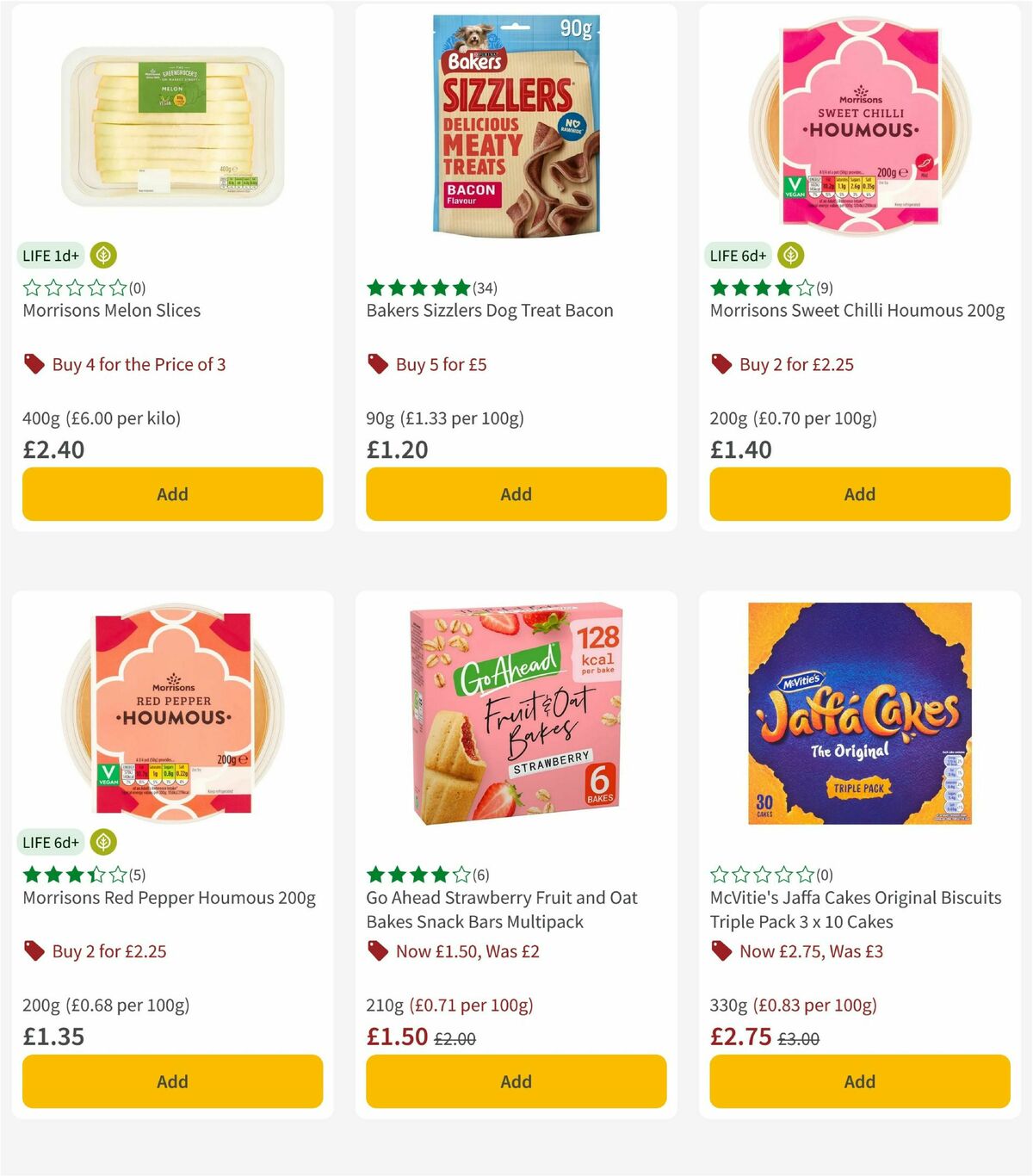Open the Bakers Sizzlers Dog Treat Bacon product page
Image resolution: width=1033 pixels, height=1176 pixels.
pyautogui.click(x=488, y=310)
